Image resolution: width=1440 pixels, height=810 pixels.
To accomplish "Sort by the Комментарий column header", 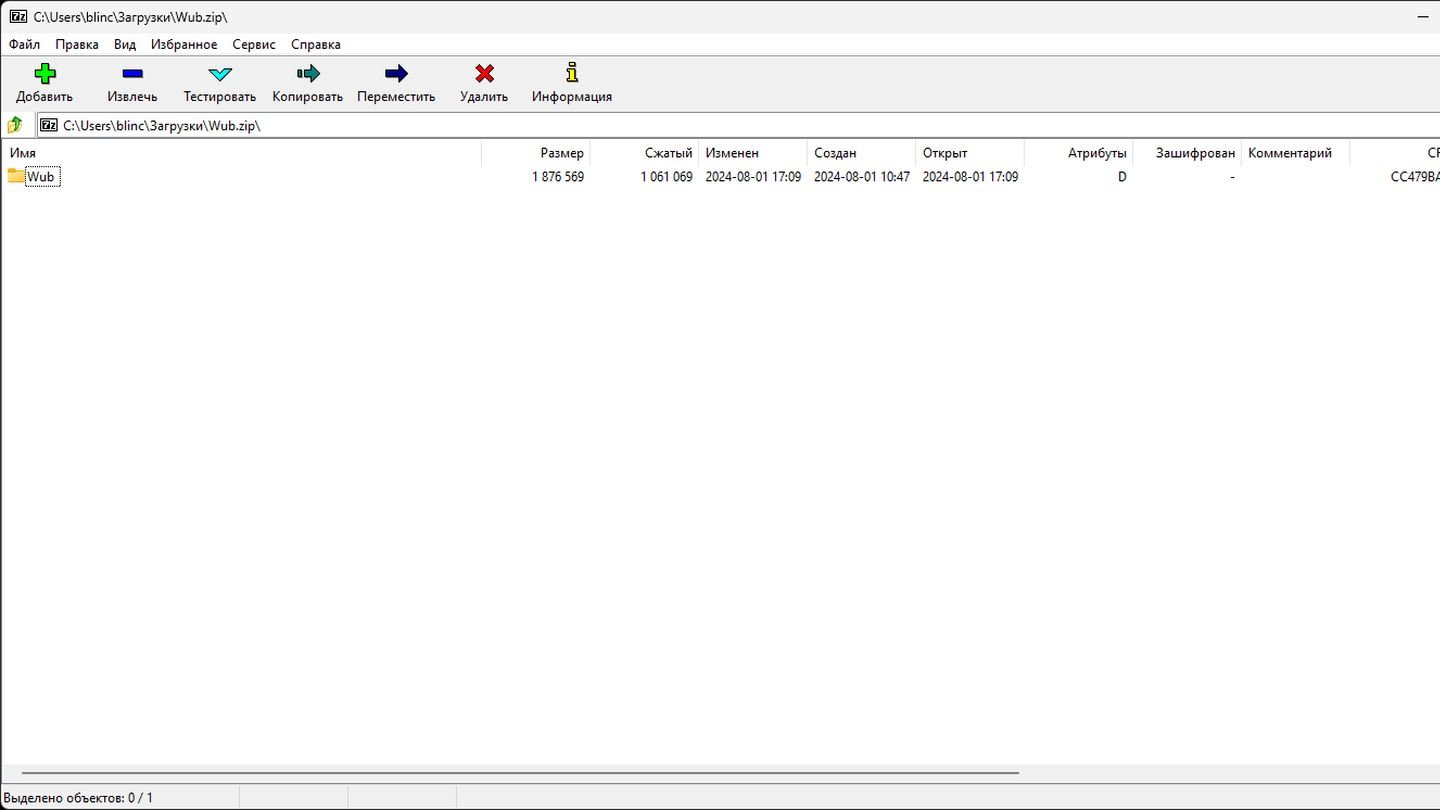I will pyautogui.click(x=1295, y=153).
